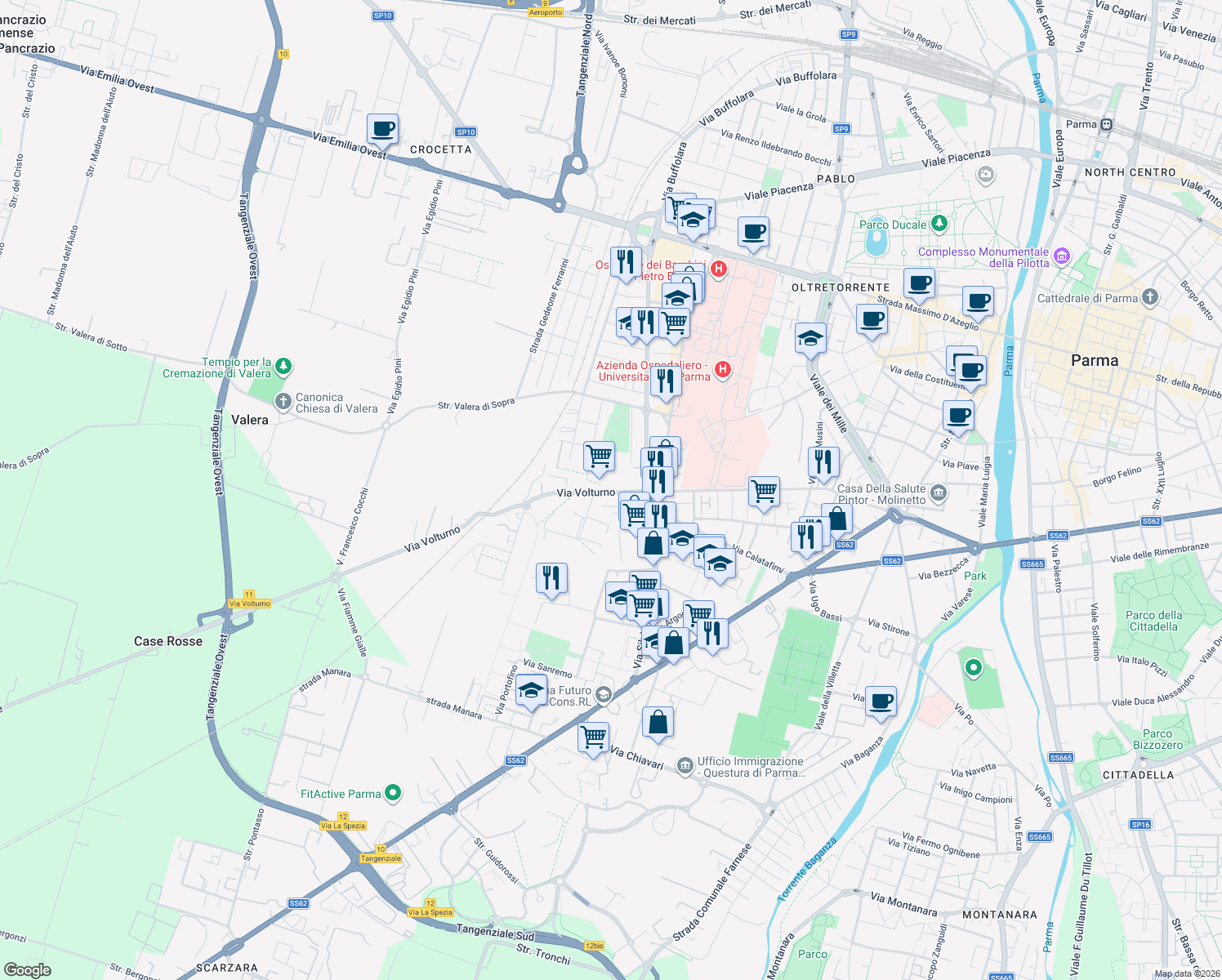This screenshot has height=980, width=1222.
Task: Click the SP10 route shield label
Action: coord(466,131)
